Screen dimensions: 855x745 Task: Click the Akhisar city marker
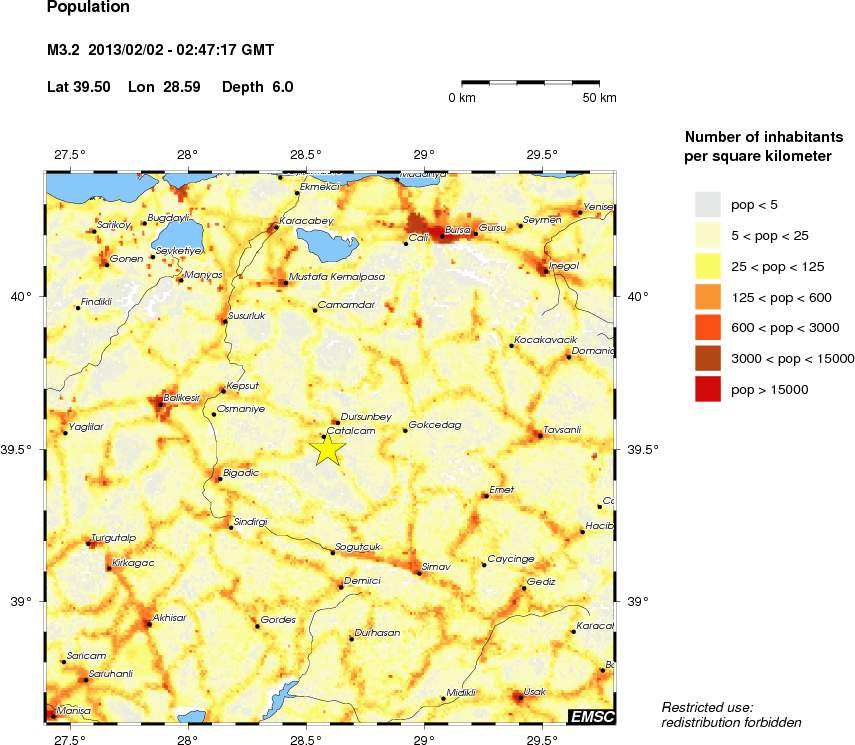coord(149,624)
